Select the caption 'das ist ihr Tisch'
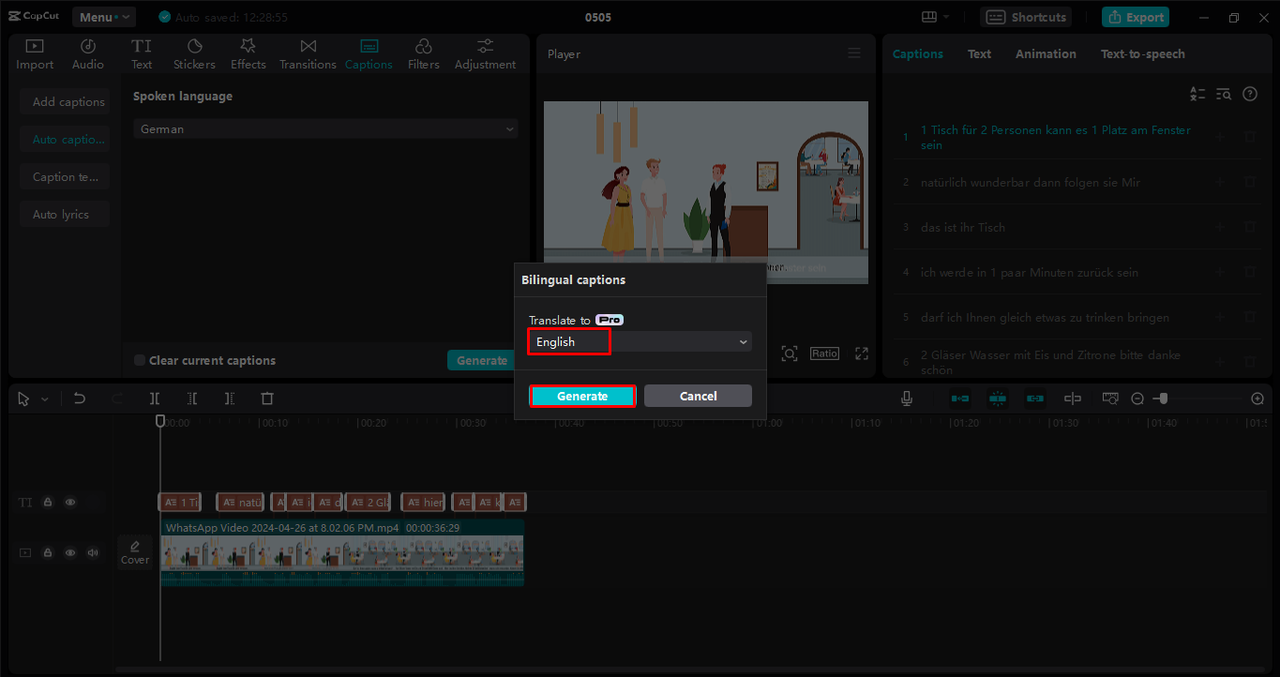The image size is (1280, 677). pos(963,227)
